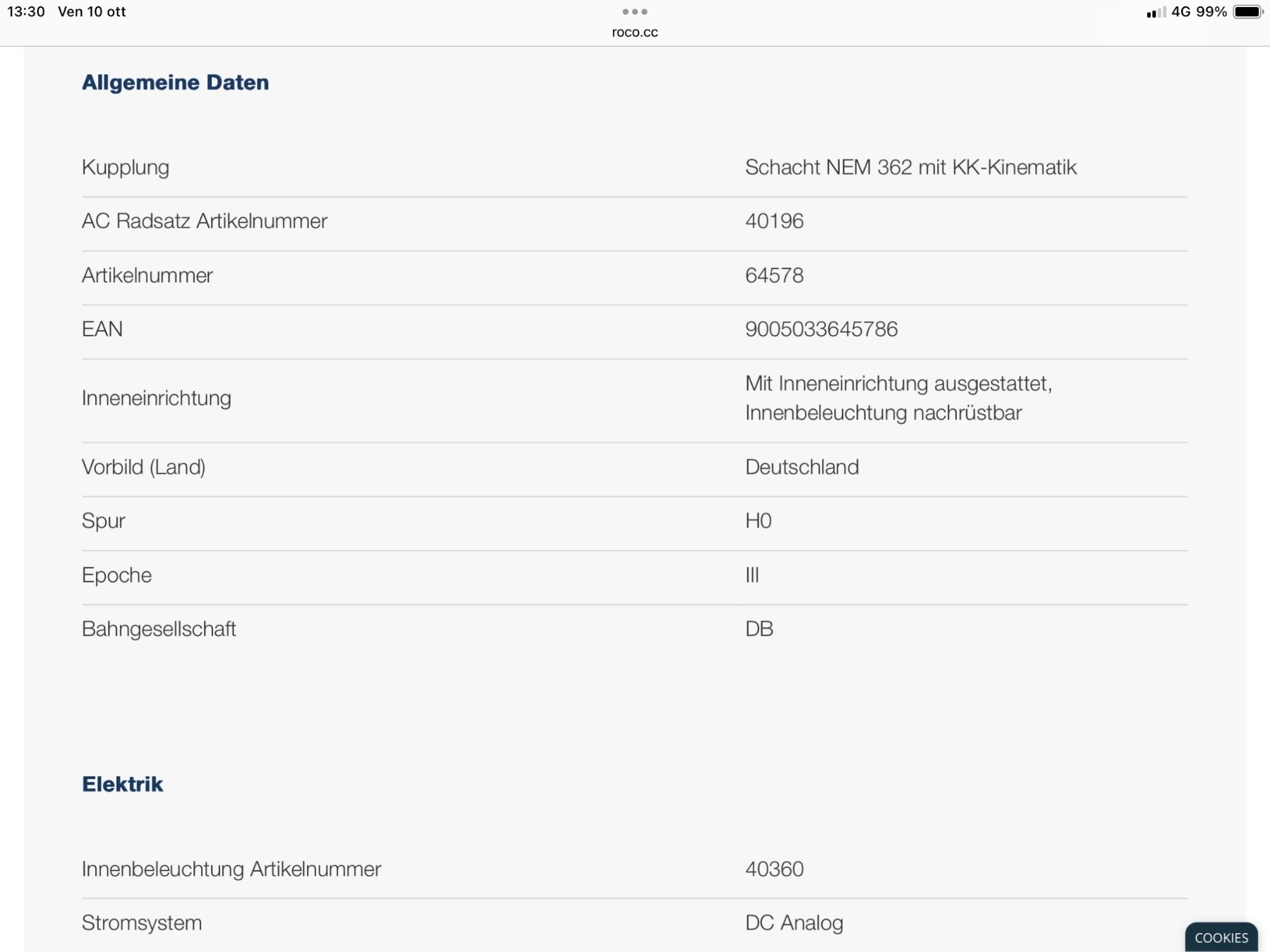Click the Schacht NEM 362 coupling value
The image size is (1270, 952).
[x=911, y=167]
